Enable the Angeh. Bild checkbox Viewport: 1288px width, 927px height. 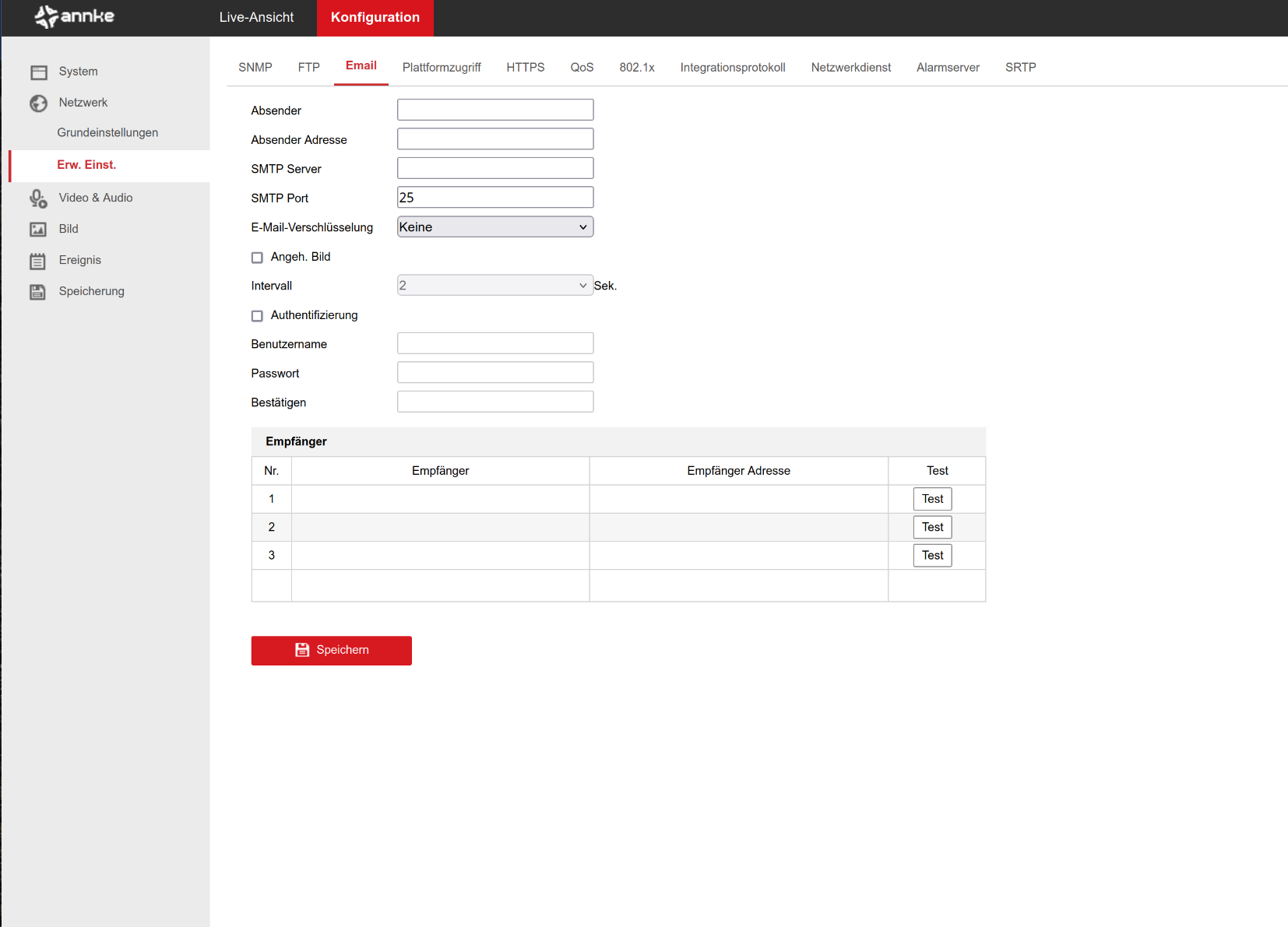pos(257,258)
